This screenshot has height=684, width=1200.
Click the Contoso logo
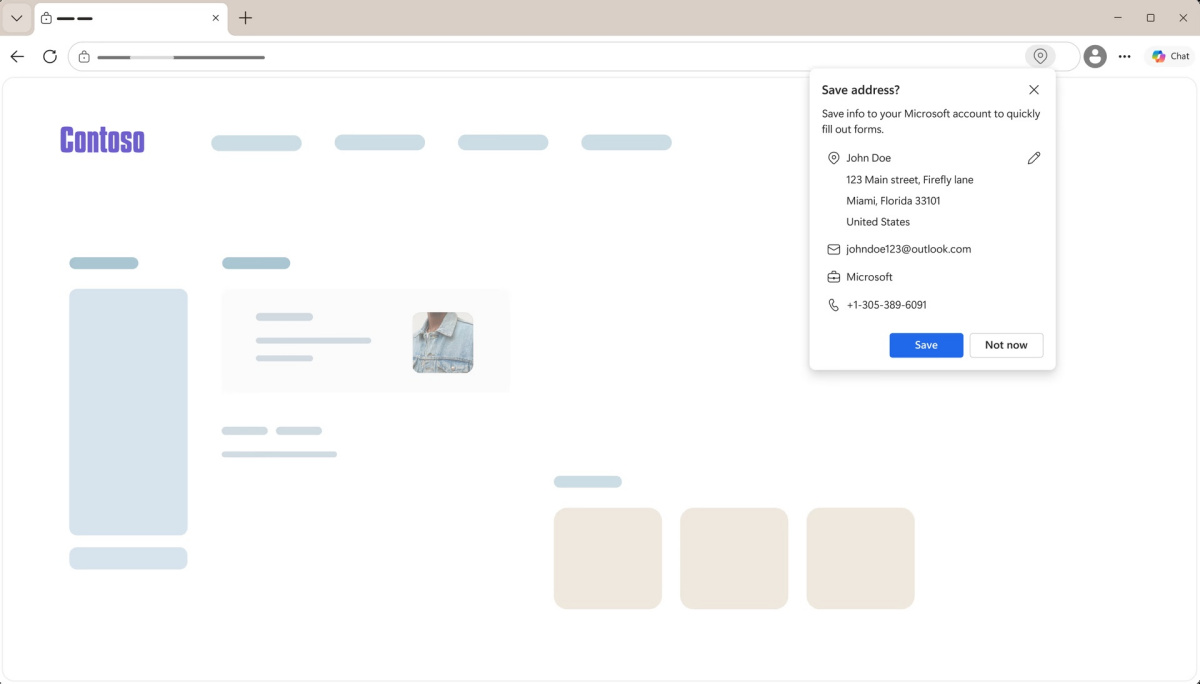pyautogui.click(x=102, y=140)
